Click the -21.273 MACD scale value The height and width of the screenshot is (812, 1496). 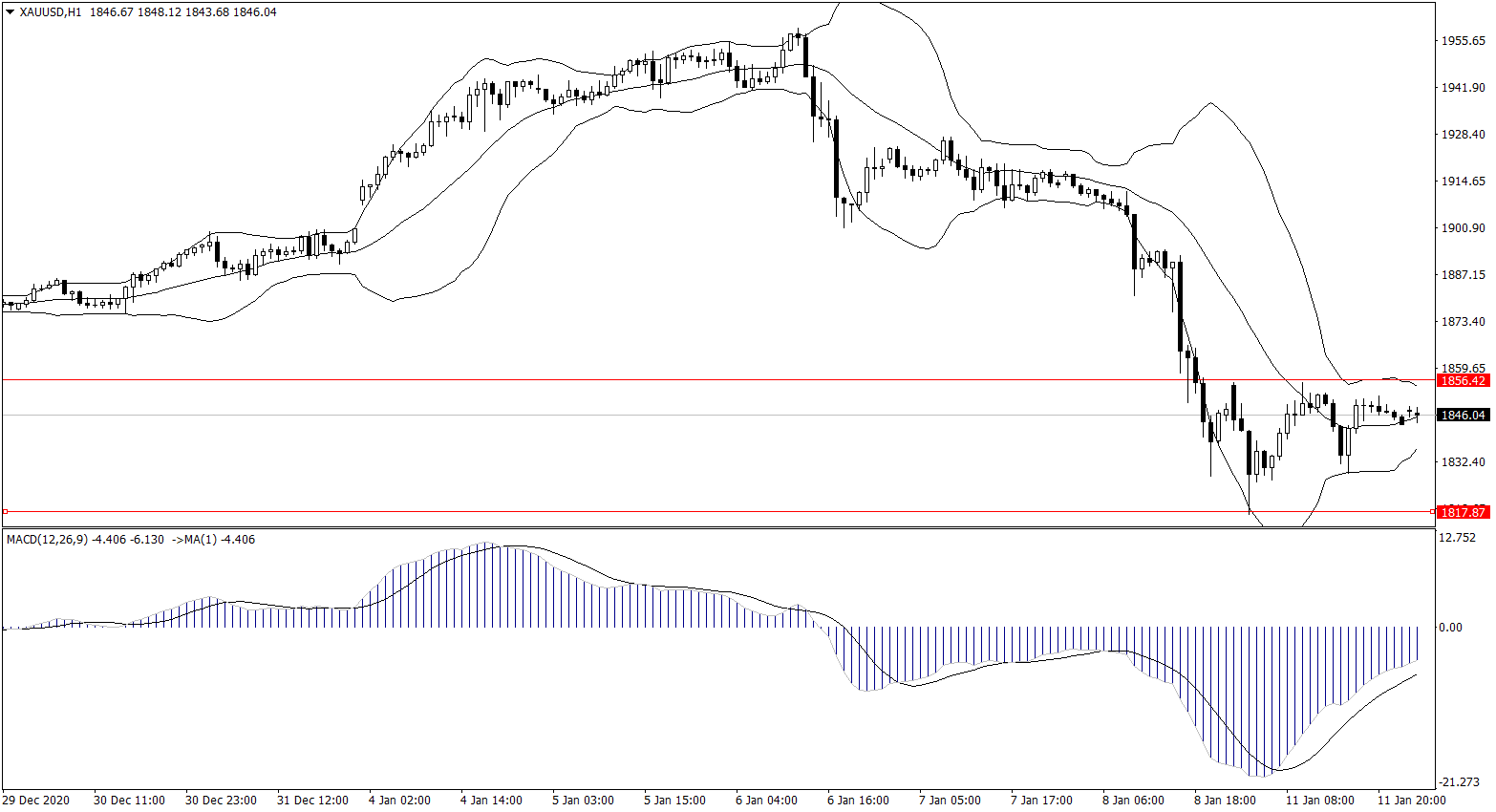(1459, 782)
